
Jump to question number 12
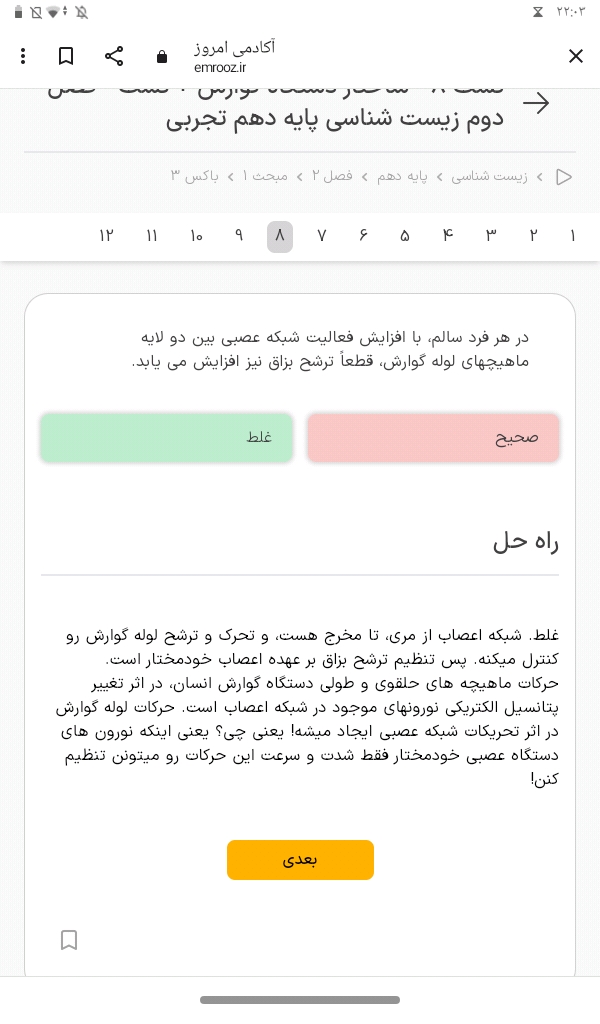(x=106, y=237)
